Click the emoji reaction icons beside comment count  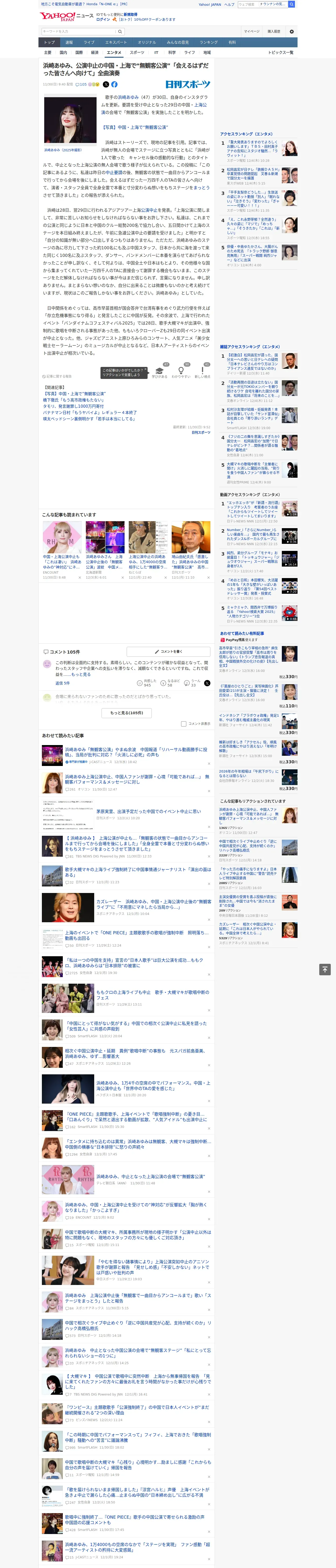94,85
